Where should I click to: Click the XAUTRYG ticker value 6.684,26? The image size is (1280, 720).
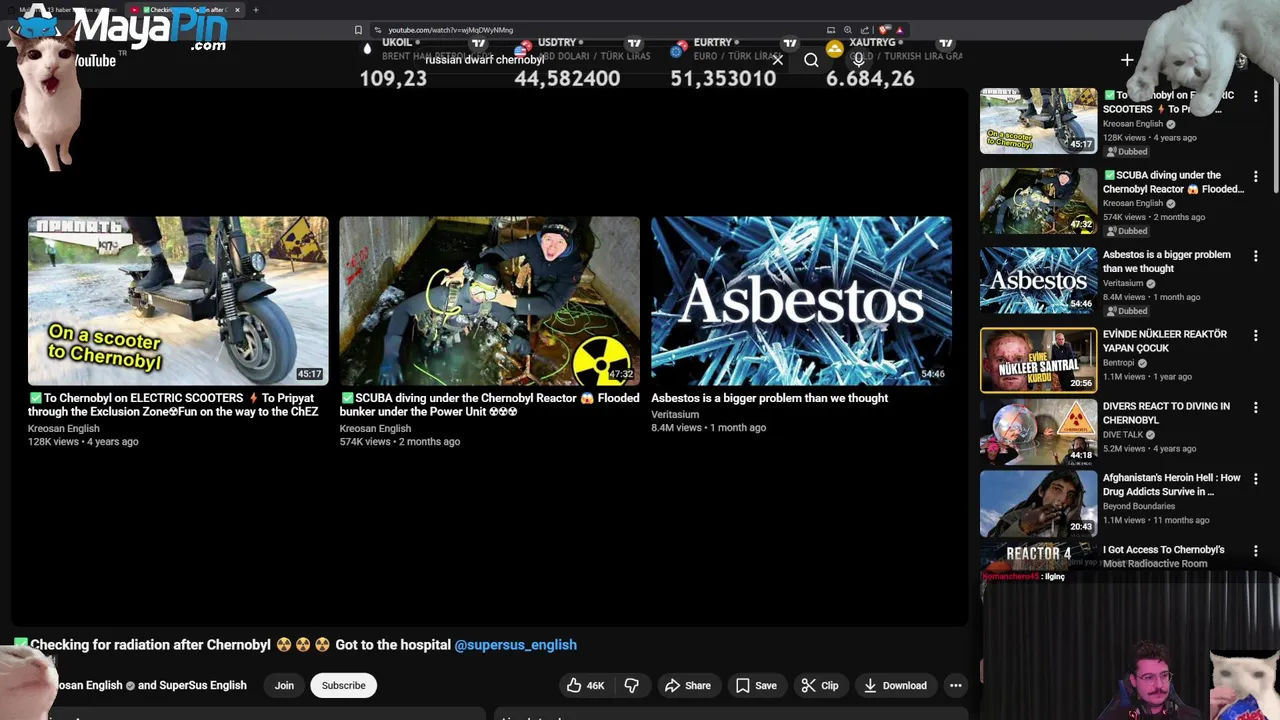[870, 78]
